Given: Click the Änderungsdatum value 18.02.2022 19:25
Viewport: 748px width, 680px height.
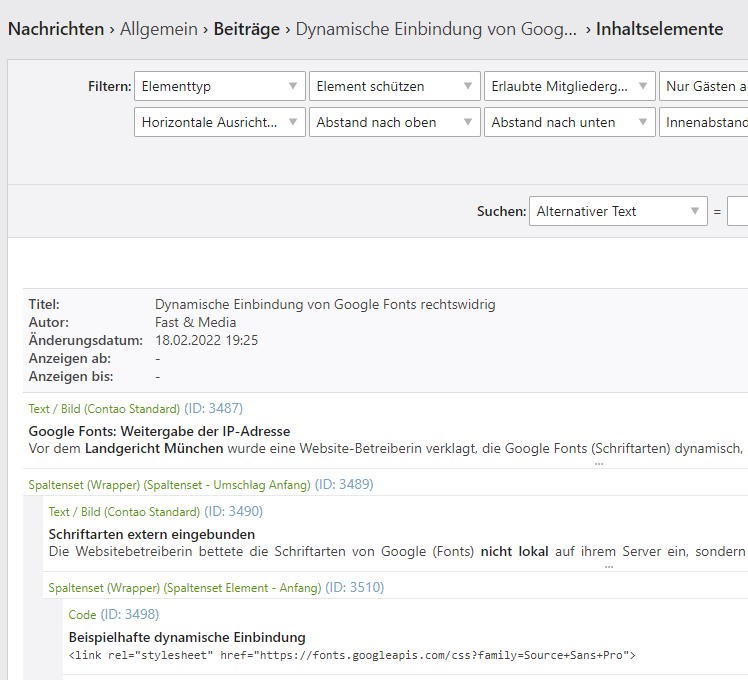Looking at the screenshot, I should pyautogui.click(x=207, y=341).
